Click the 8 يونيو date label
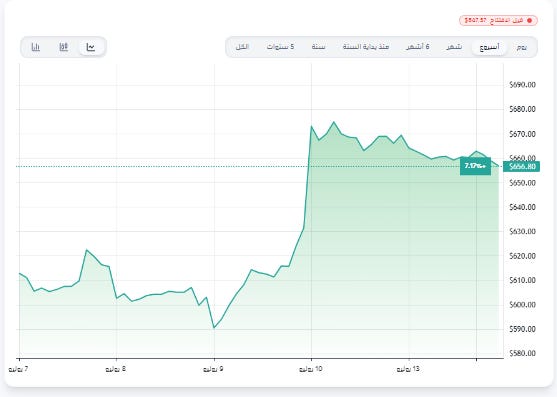Viewport: 557px width, 397px height. 116,369
